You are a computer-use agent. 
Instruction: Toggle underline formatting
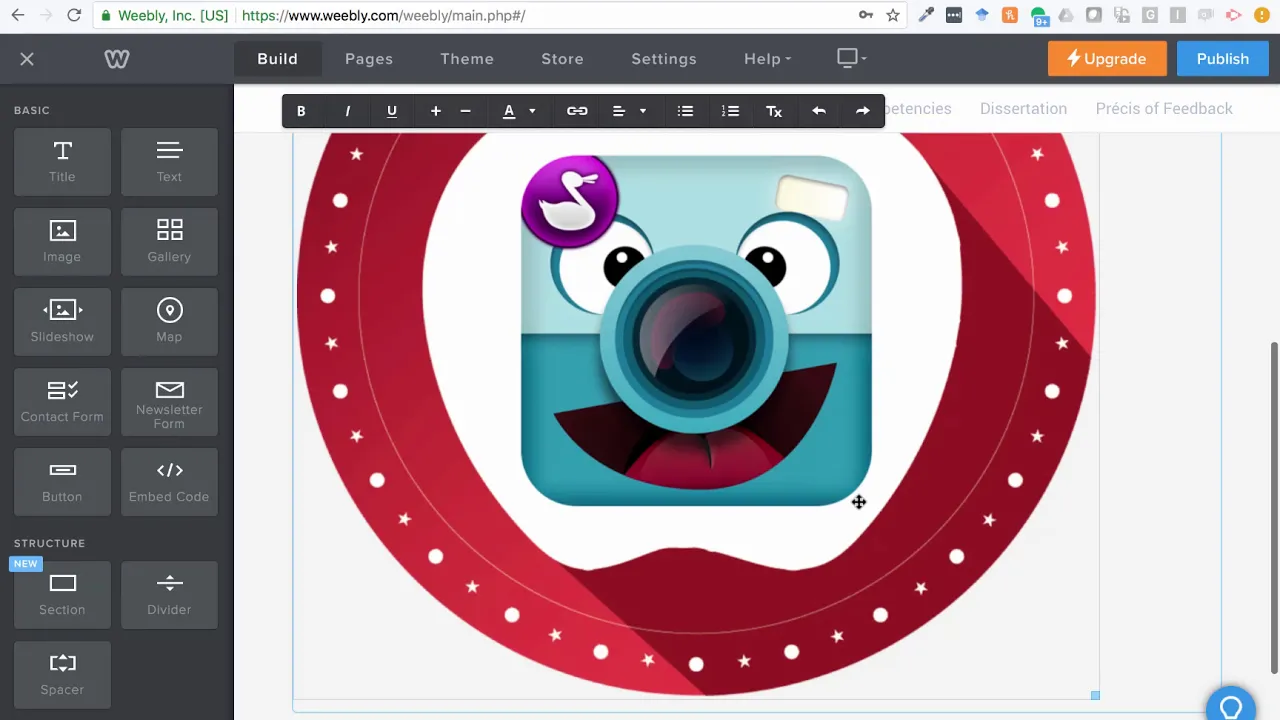tap(392, 111)
